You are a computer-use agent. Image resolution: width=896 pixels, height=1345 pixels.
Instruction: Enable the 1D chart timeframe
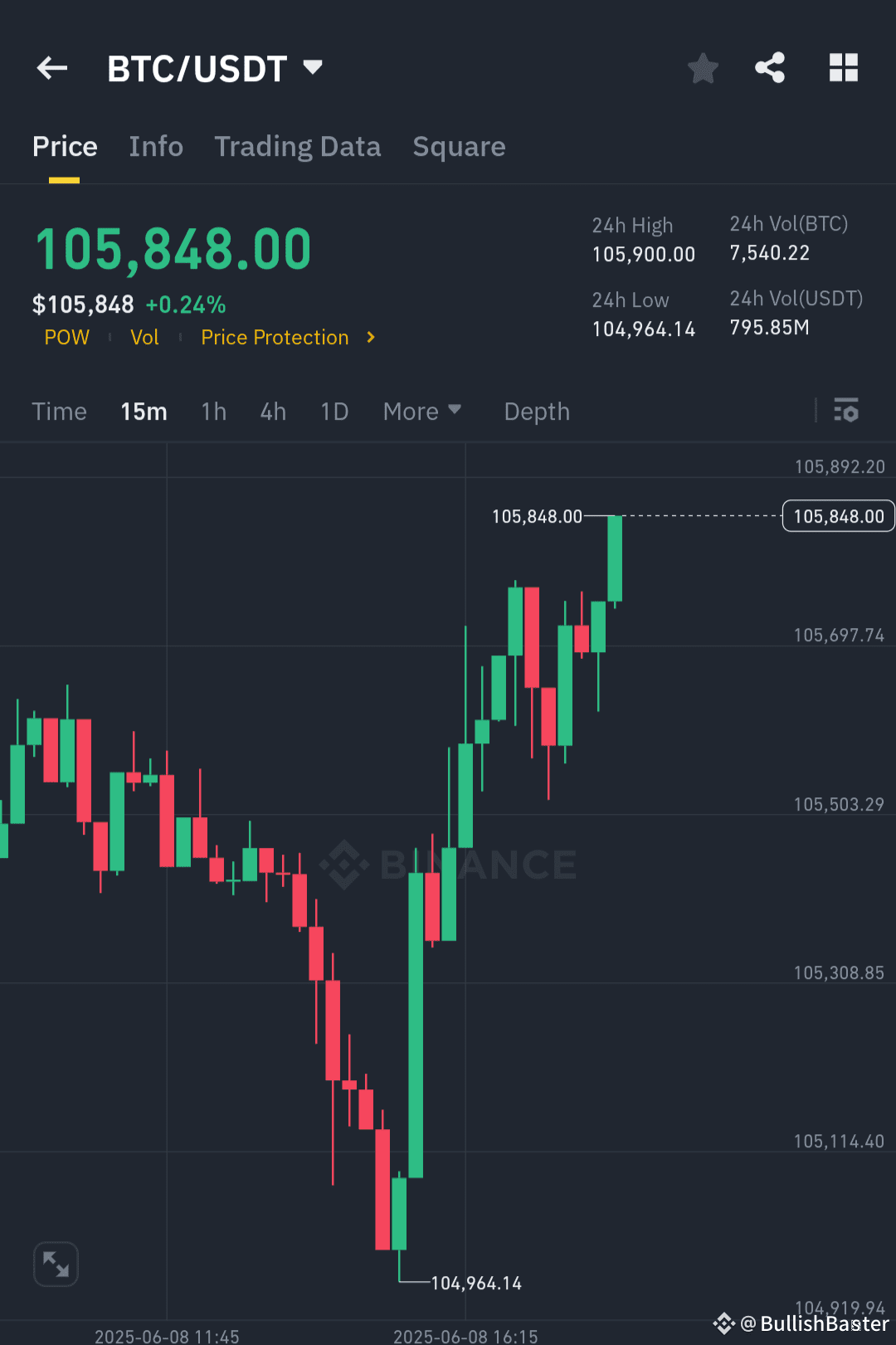pos(334,411)
